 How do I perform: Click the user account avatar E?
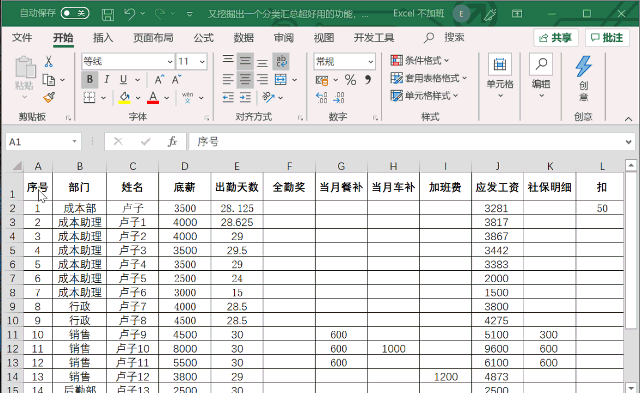461,14
